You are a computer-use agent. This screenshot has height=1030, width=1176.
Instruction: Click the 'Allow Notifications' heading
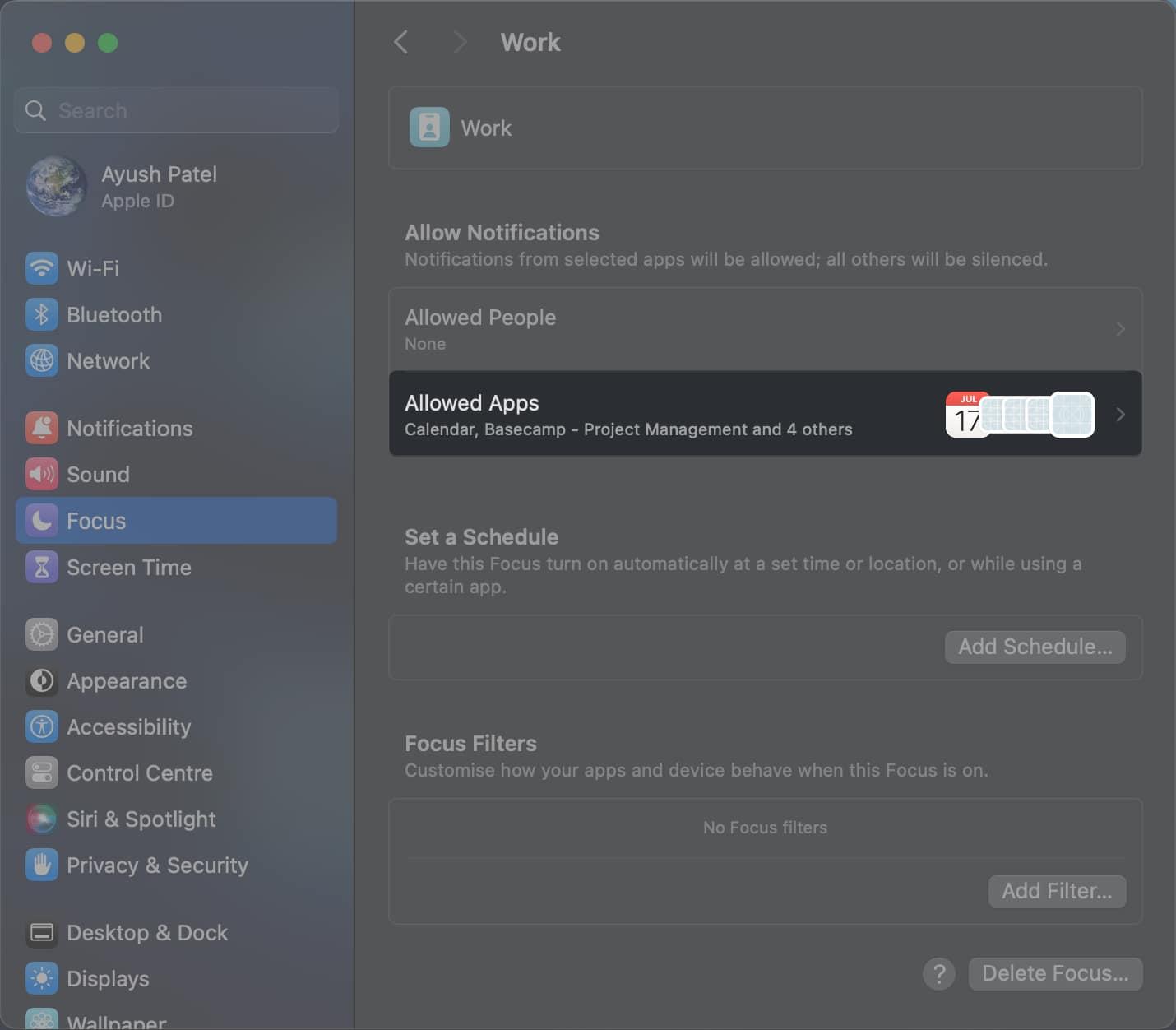tap(502, 233)
